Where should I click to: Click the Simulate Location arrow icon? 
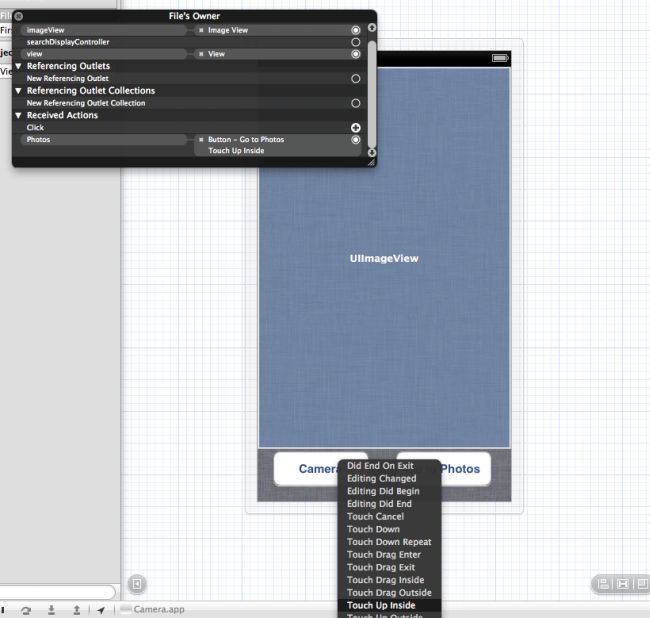[101, 610]
